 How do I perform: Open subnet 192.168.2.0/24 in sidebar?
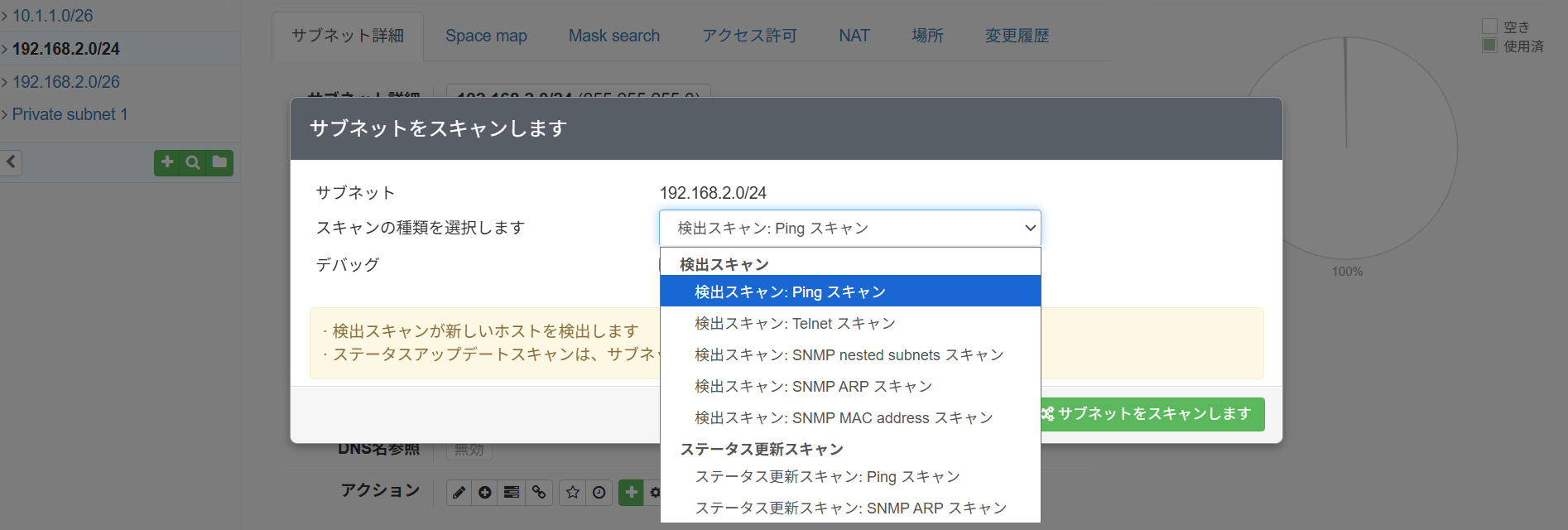[66, 49]
